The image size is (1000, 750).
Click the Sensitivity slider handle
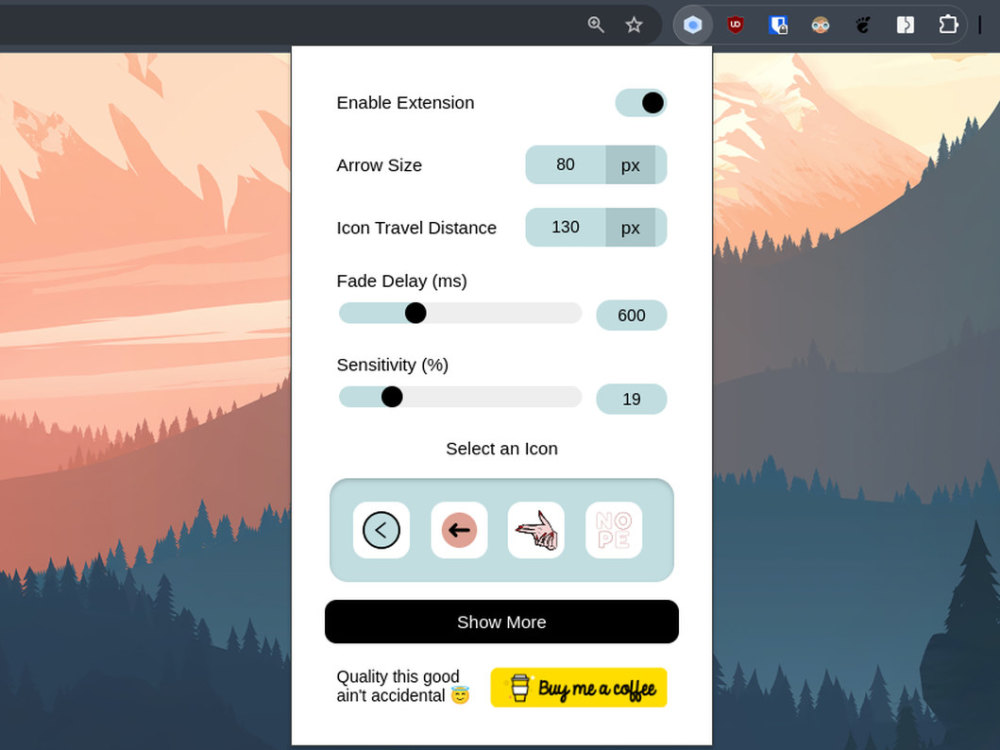point(392,397)
